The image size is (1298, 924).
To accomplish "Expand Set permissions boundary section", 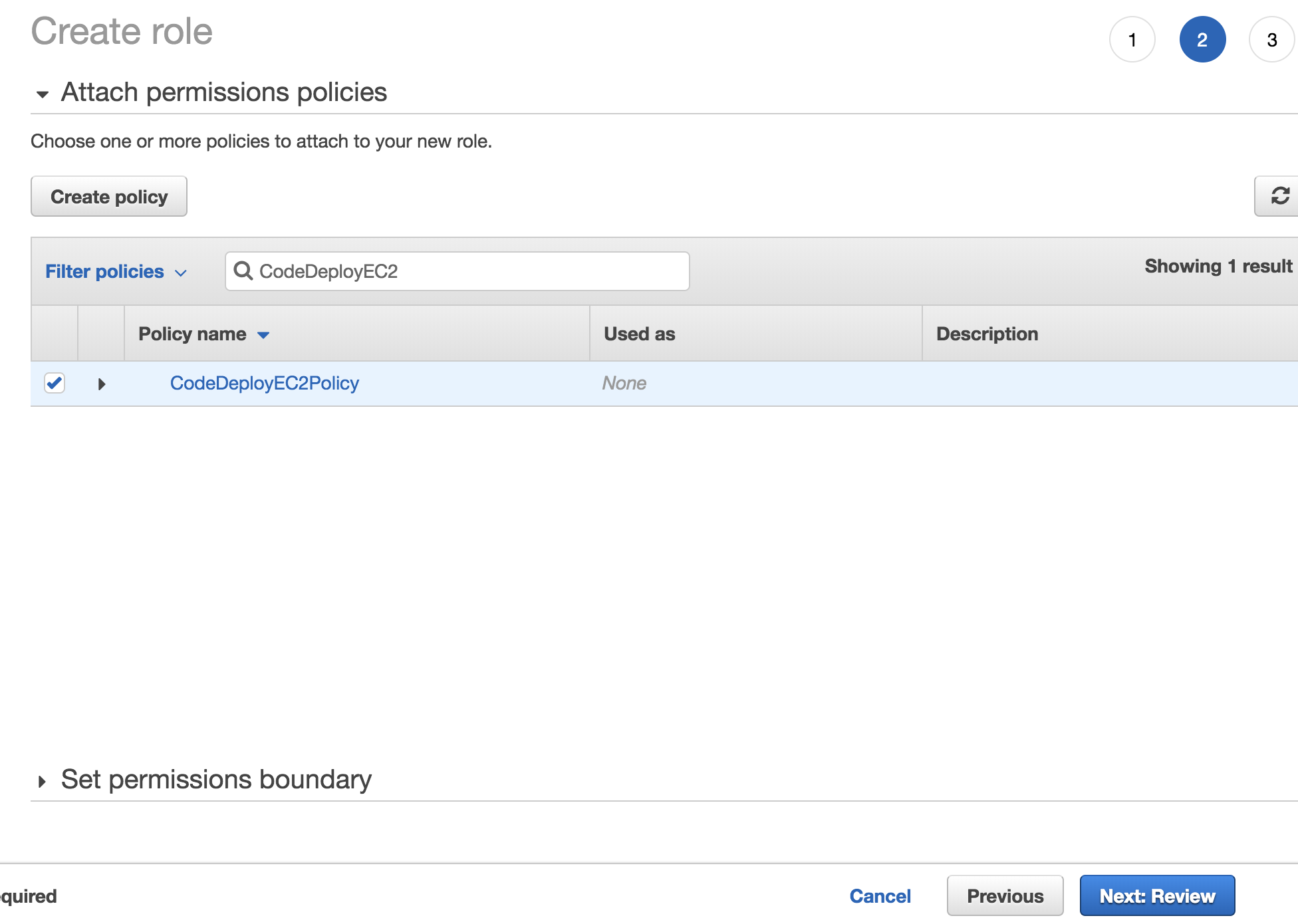I will (x=43, y=781).
